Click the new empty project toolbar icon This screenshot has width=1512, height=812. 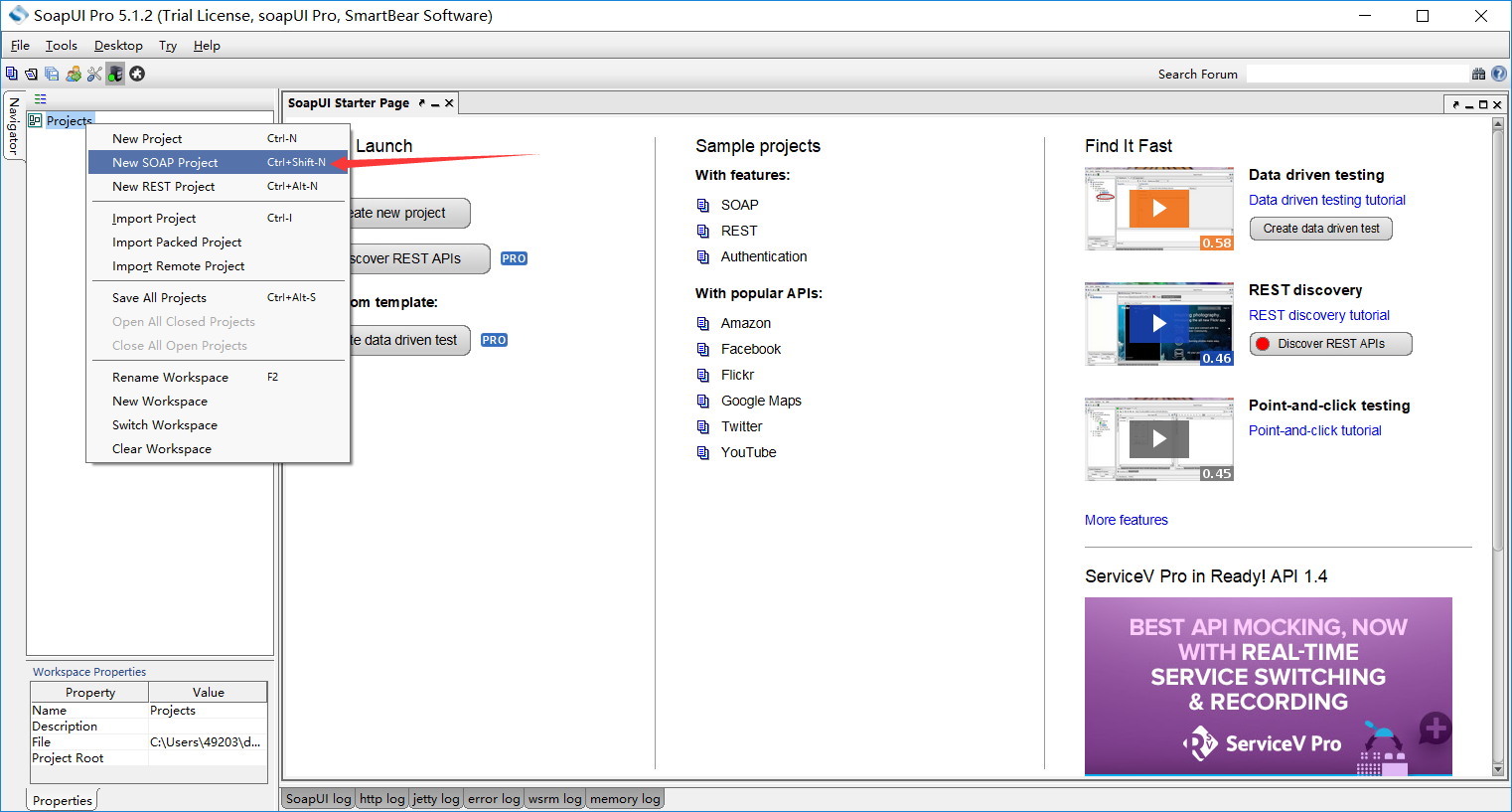12,74
